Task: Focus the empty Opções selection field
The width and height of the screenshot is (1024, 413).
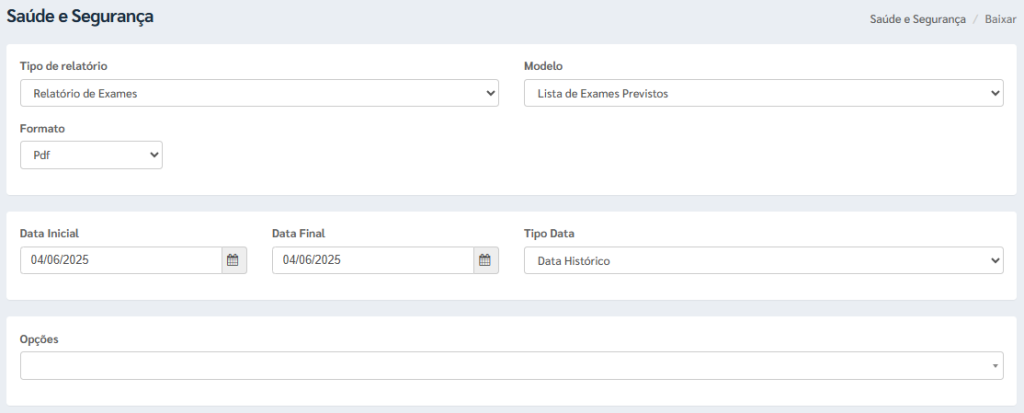Action: point(511,366)
